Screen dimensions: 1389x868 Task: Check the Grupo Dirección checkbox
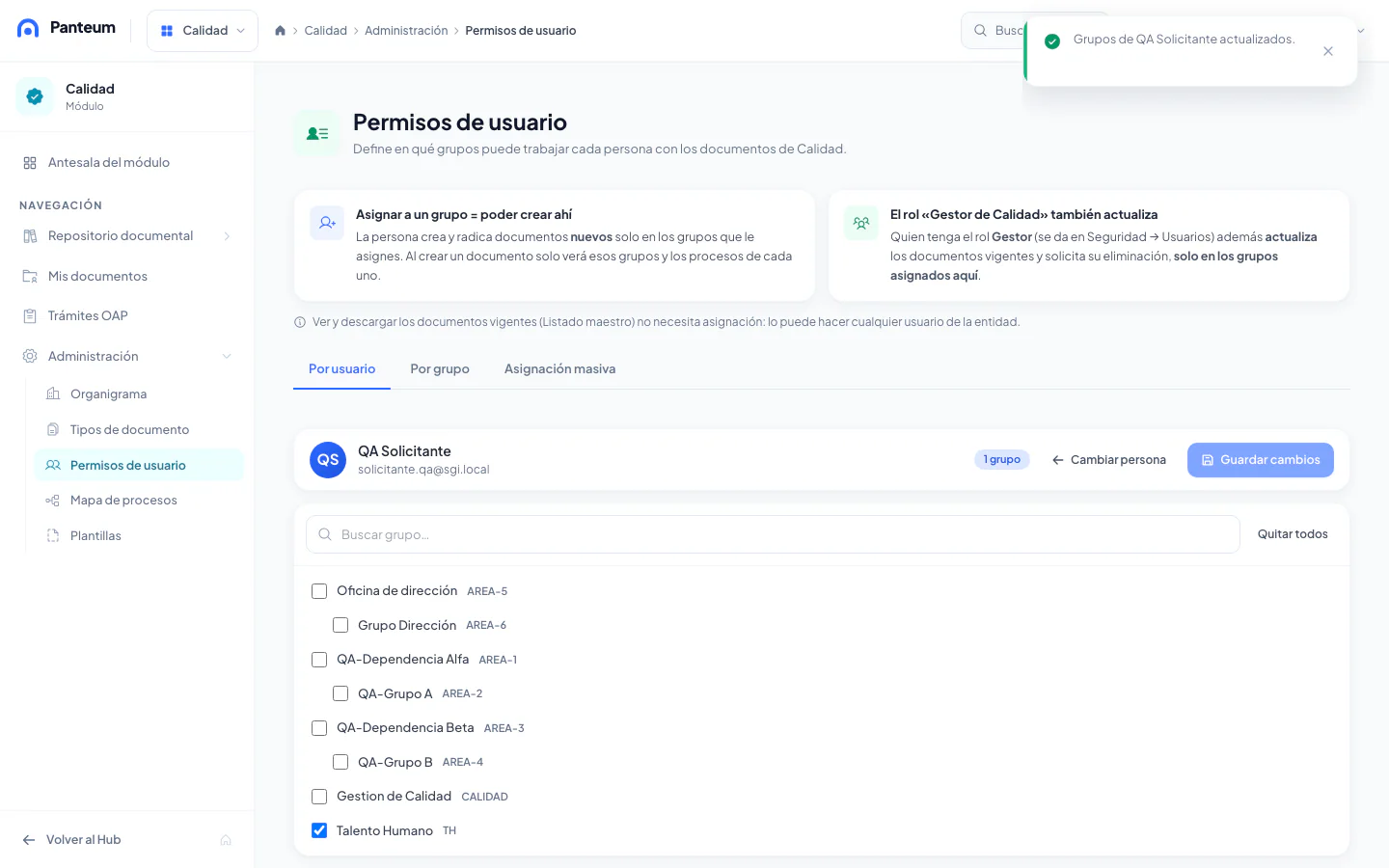tap(340, 625)
